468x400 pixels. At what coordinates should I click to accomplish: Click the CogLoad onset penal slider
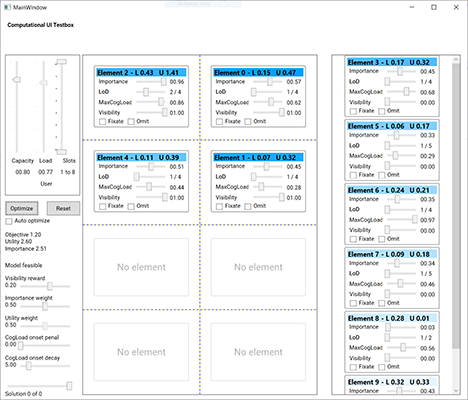(44, 346)
